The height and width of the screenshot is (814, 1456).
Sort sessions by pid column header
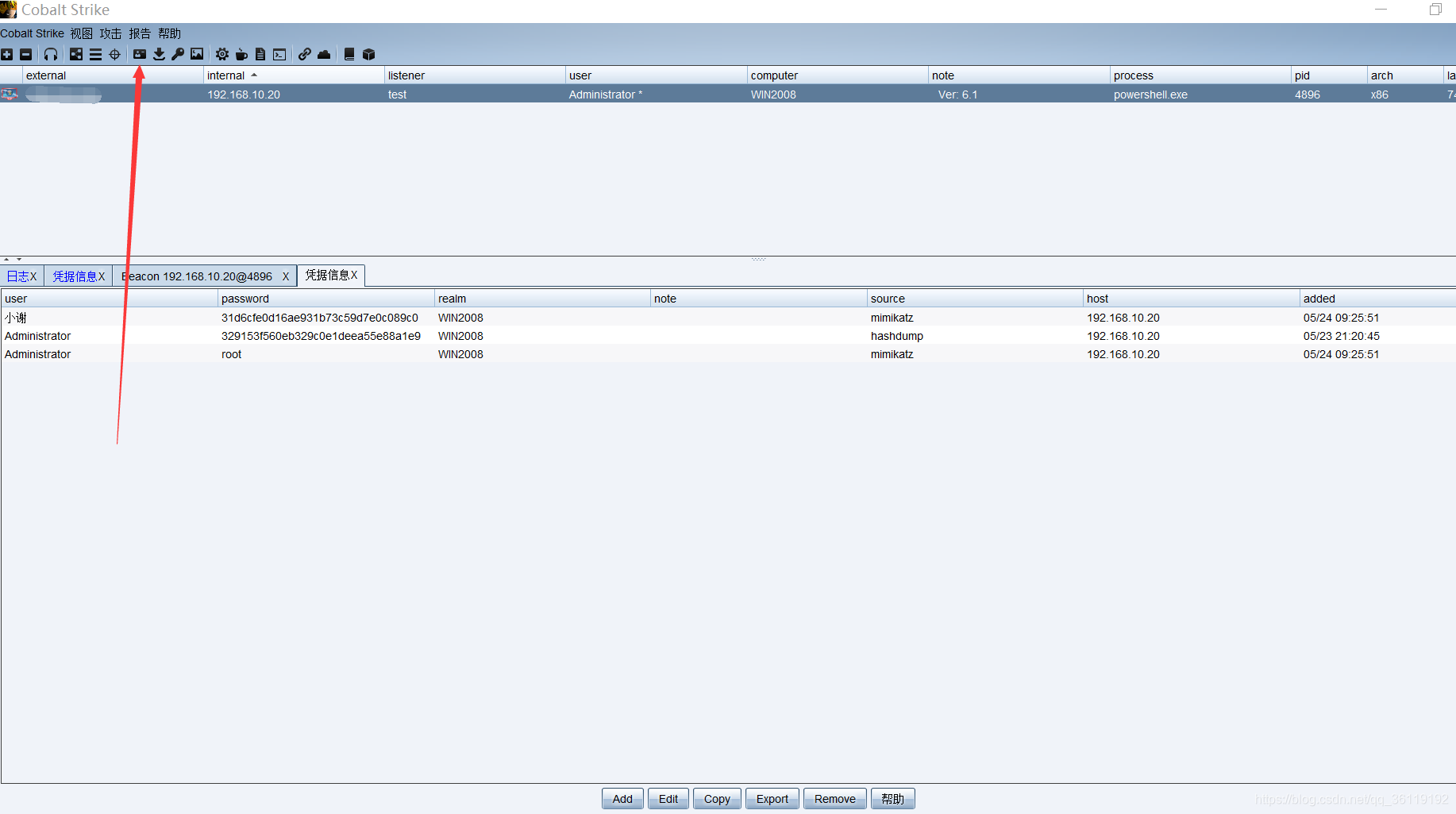(x=1329, y=75)
